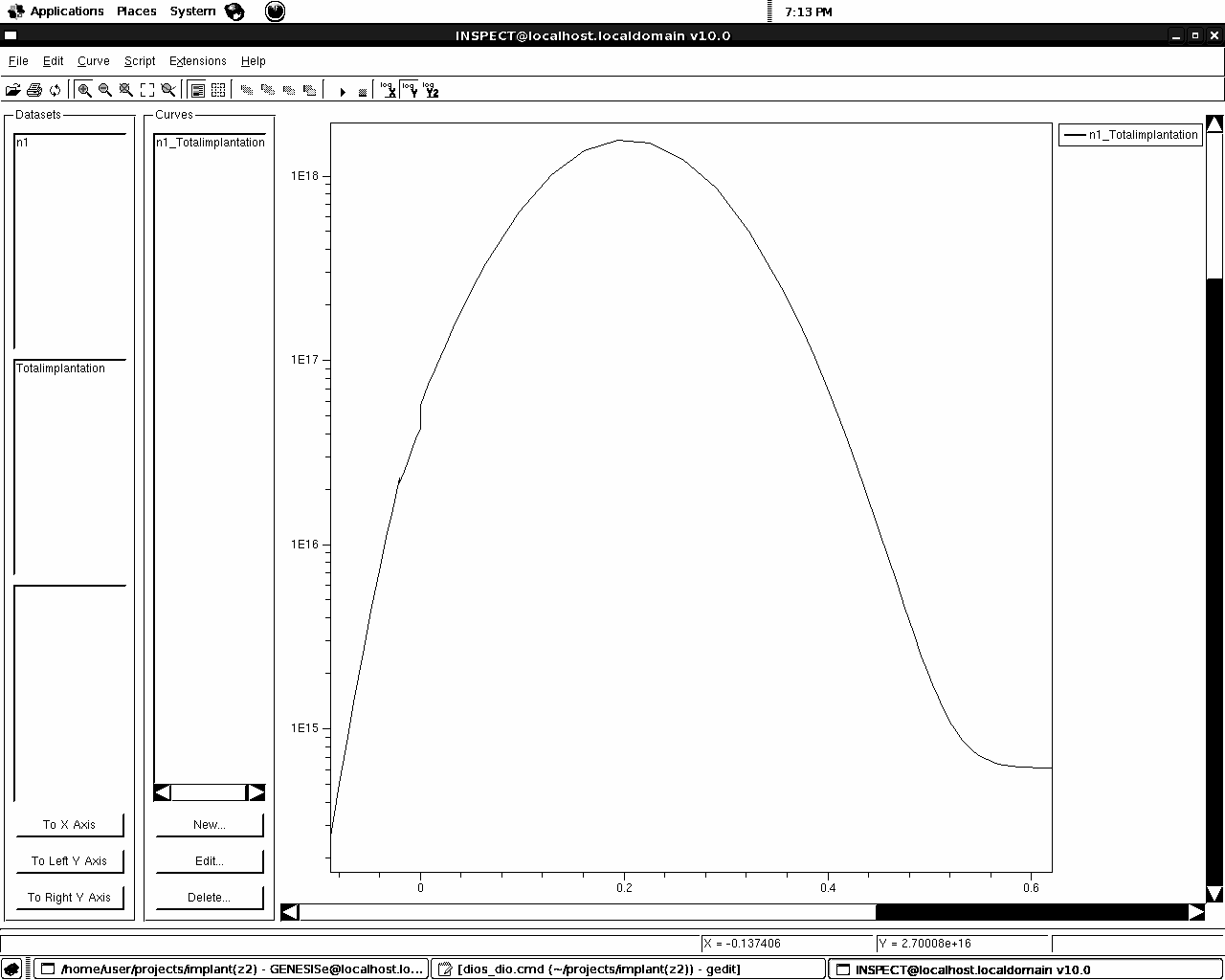Image resolution: width=1225 pixels, height=980 pixels.
Task: Click the plot's vertical scrollbar down arrow
Action: pos(1214,894)
